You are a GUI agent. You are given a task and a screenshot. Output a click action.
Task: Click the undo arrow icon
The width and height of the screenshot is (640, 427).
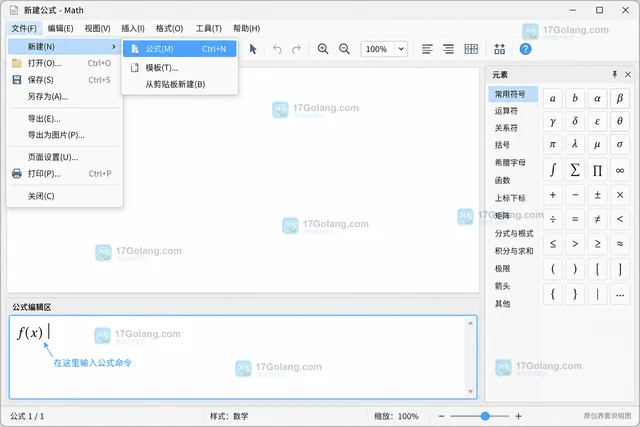pos(278,49)
